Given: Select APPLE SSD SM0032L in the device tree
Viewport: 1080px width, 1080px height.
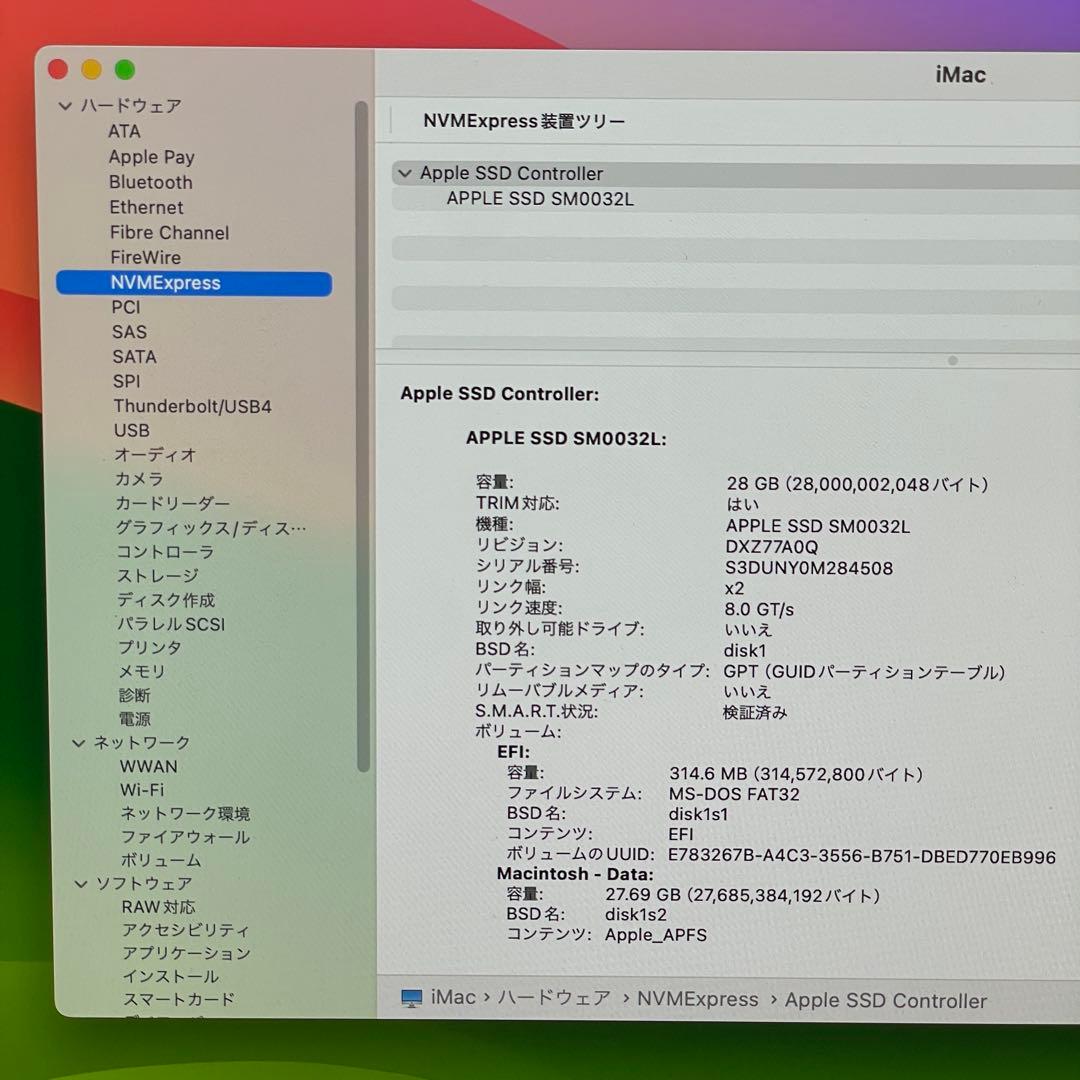Looking at the screenshot, I should coord(538,198).
